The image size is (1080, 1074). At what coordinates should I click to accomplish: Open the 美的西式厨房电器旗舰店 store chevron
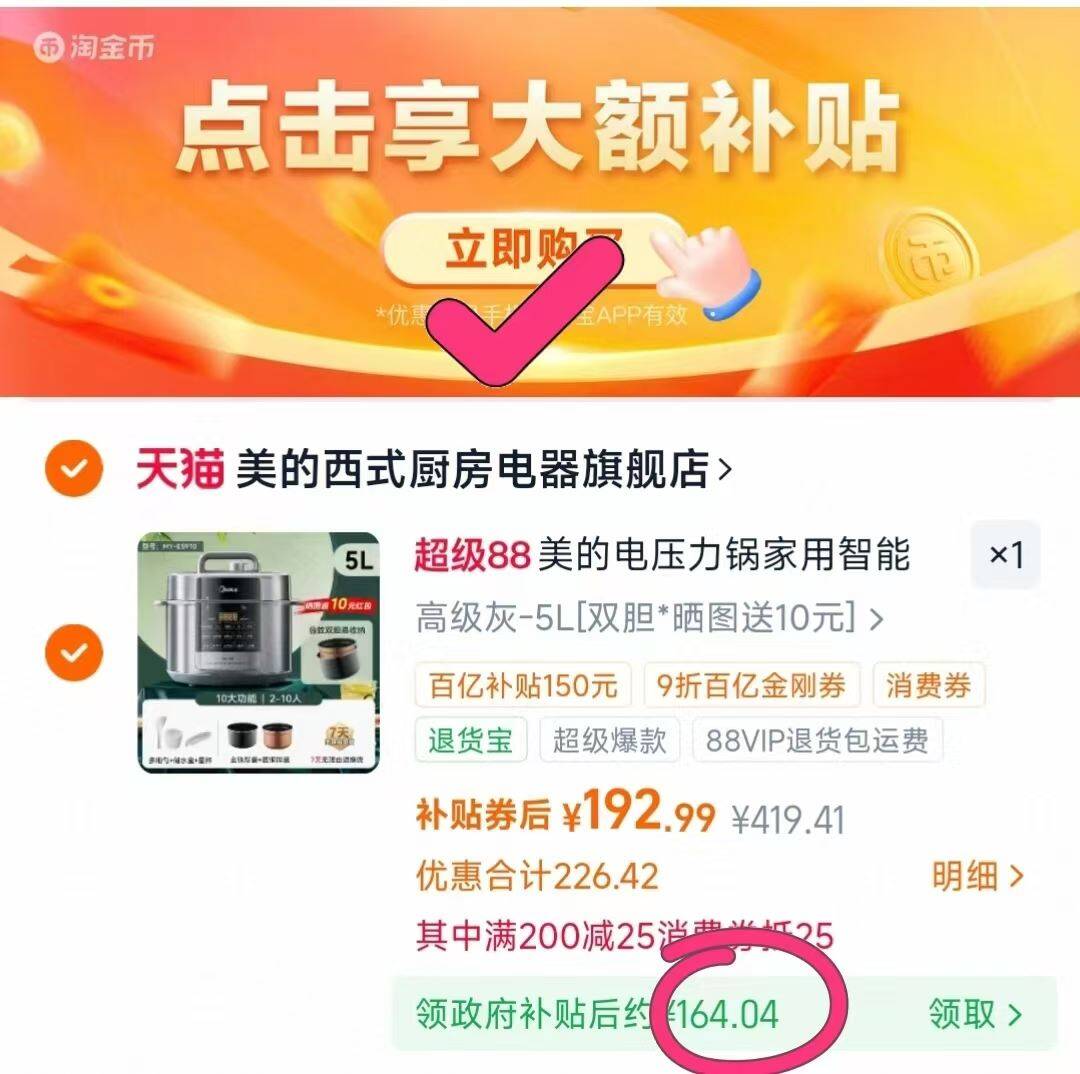click(x=725, y=469)
